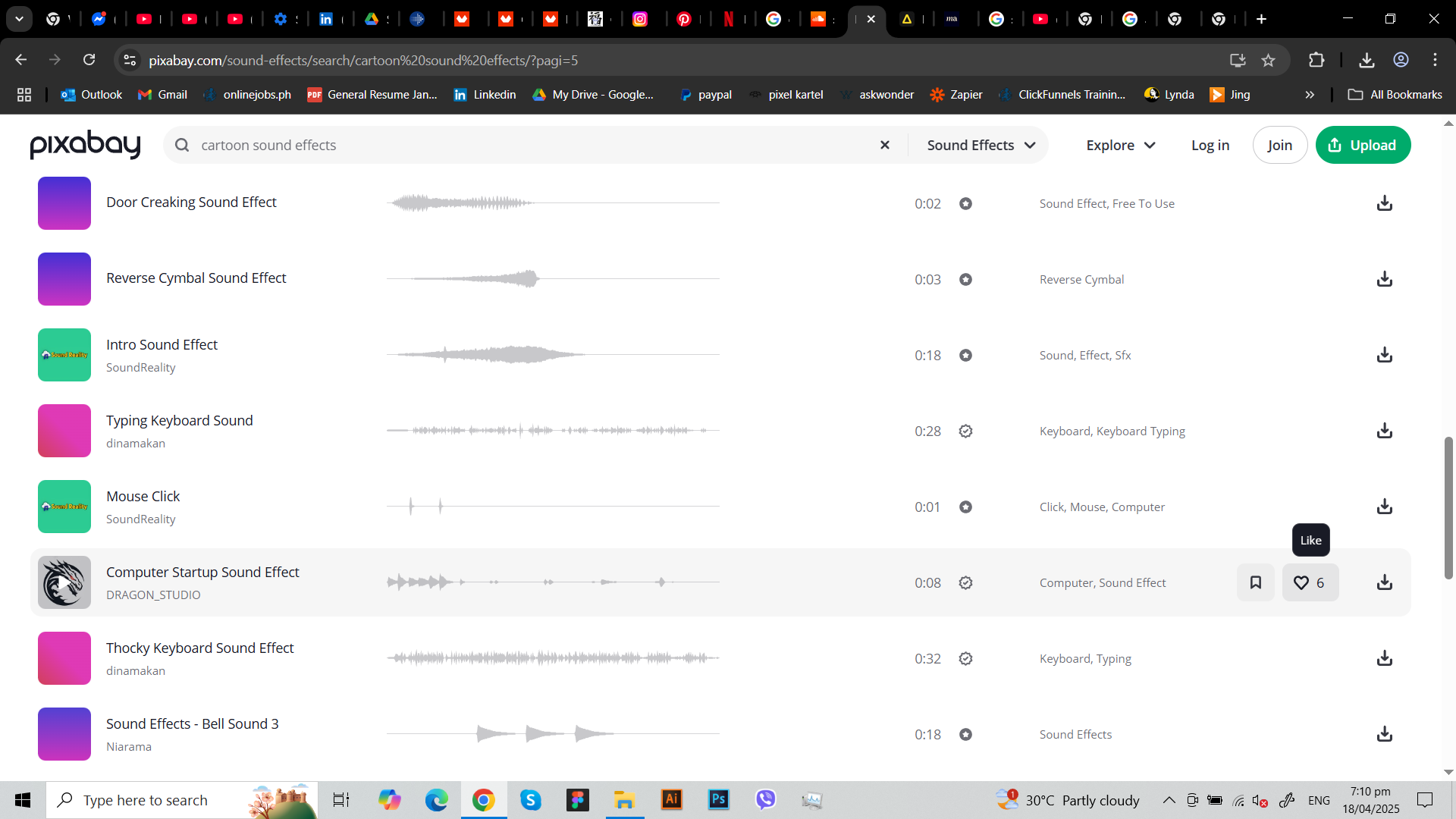Open the Pixabay logo homepage
This screenshot has width=1456, height=819.
[x=85, y=144]
